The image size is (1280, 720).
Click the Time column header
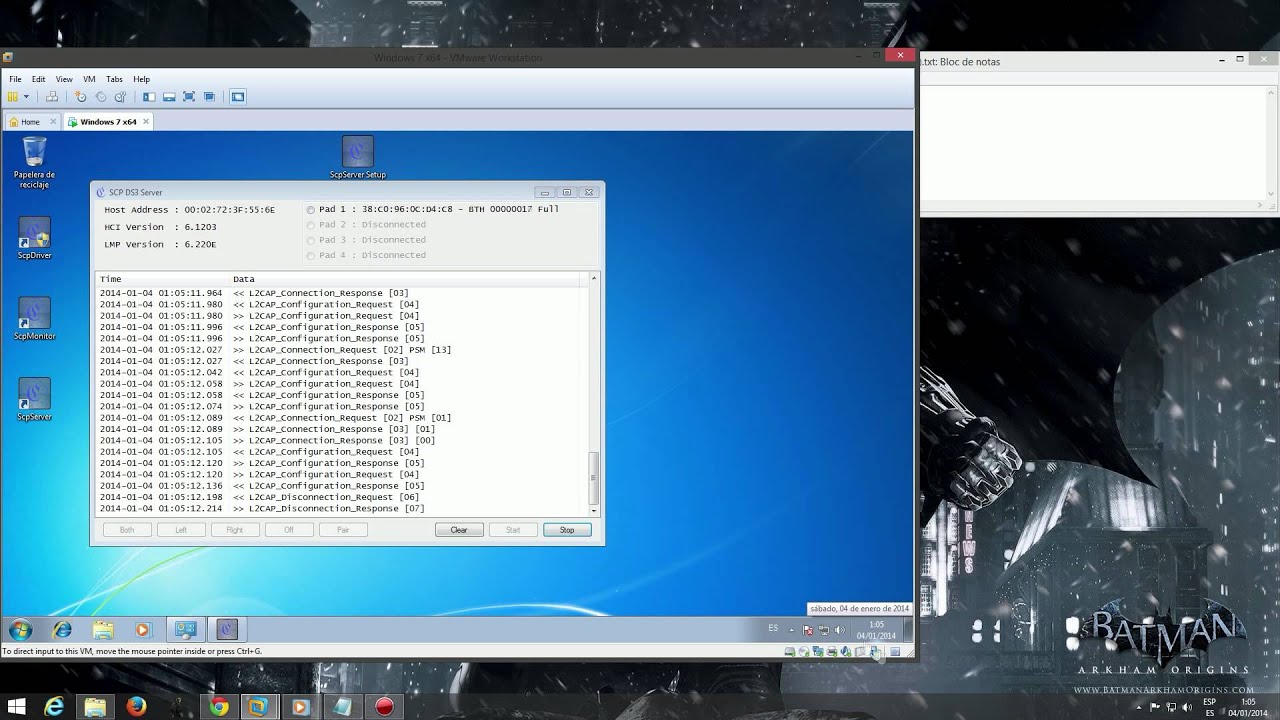click(164, 279)
